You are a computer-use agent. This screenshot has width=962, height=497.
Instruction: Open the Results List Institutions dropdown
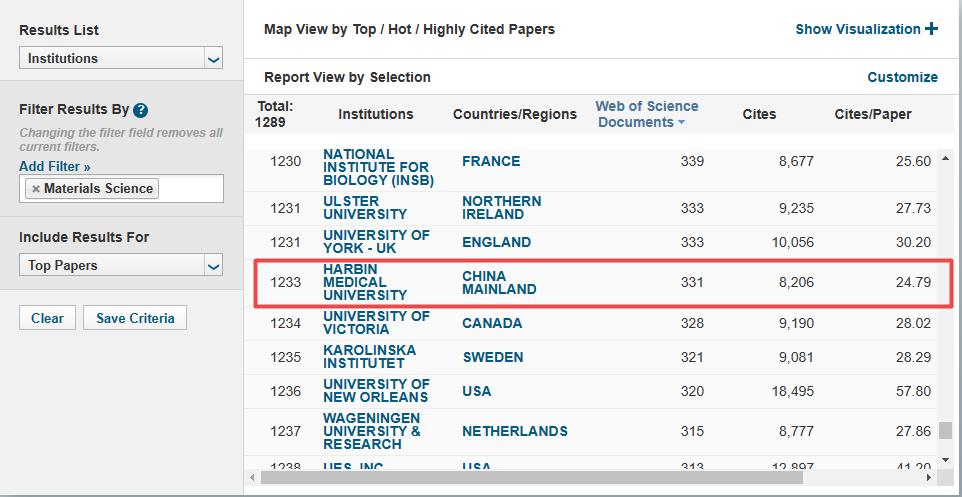tap(121, 58)
